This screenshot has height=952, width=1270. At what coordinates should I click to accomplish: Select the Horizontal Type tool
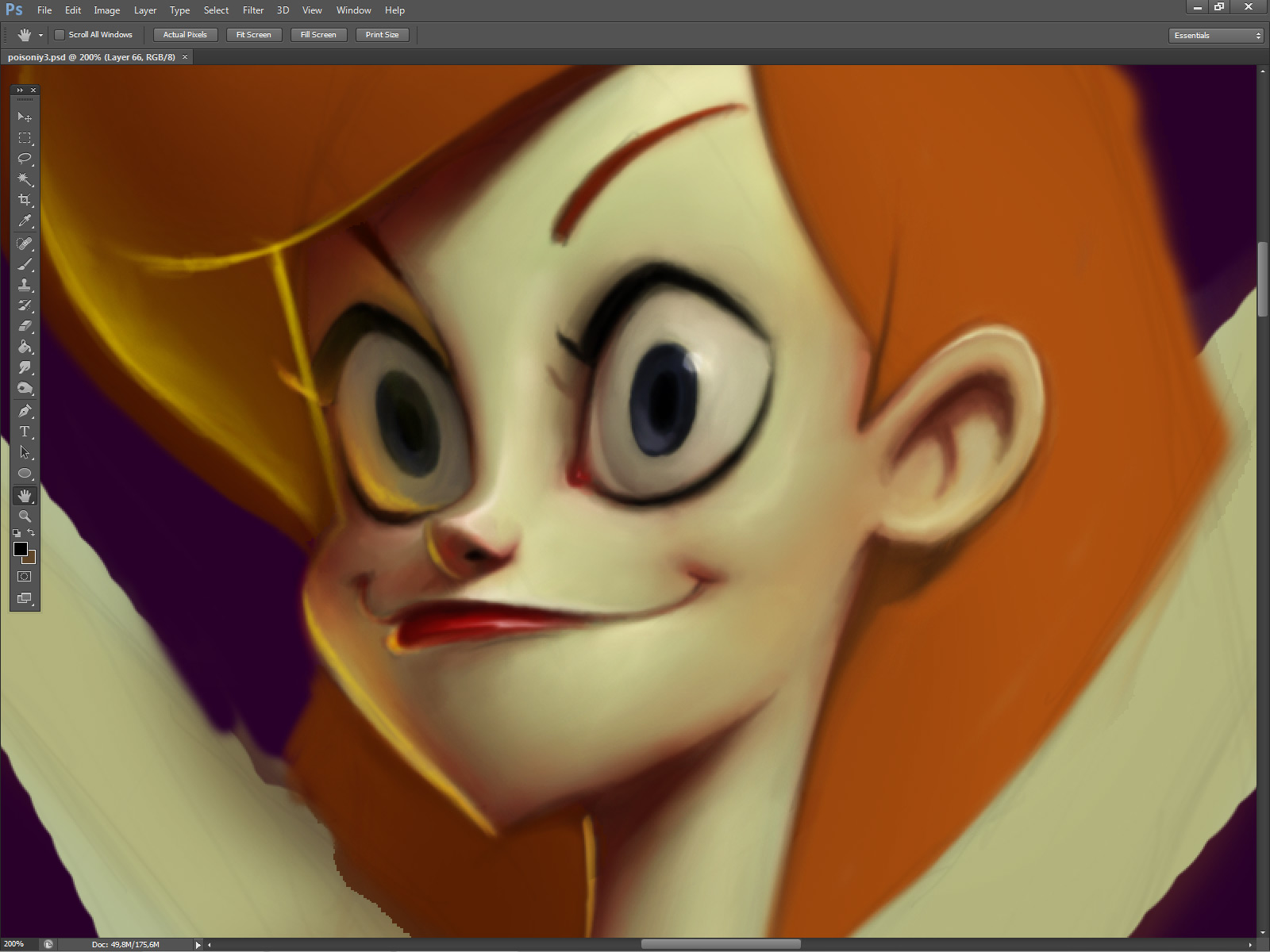(x=25, y=432)
